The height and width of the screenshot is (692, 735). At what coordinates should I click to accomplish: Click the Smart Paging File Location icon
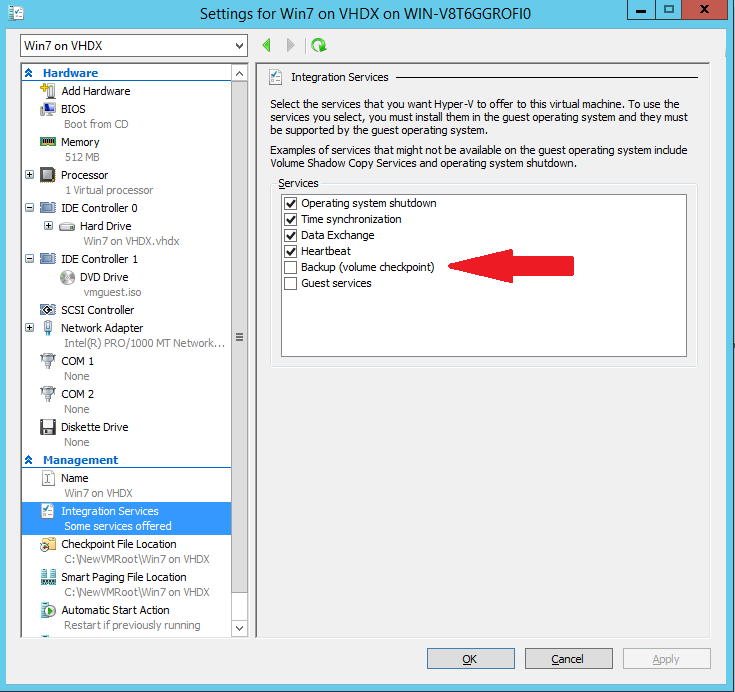[48, 577]
